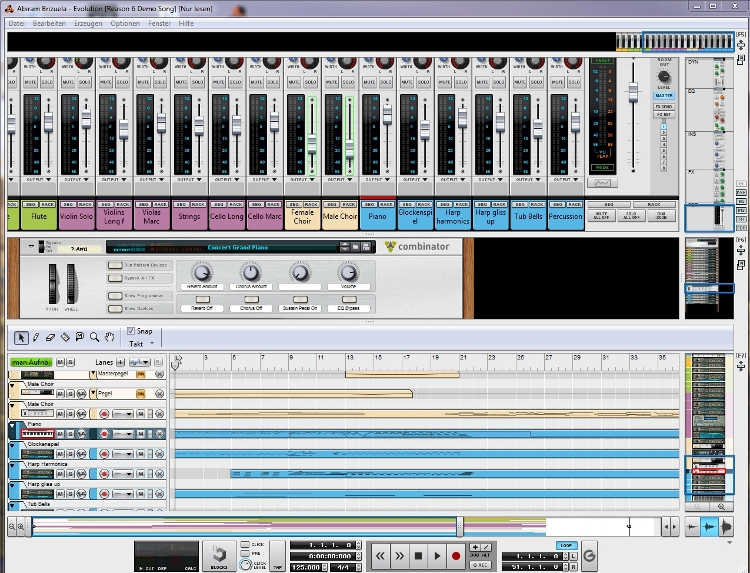
Task: Enable the Blocks button
Action: point(216,554)
